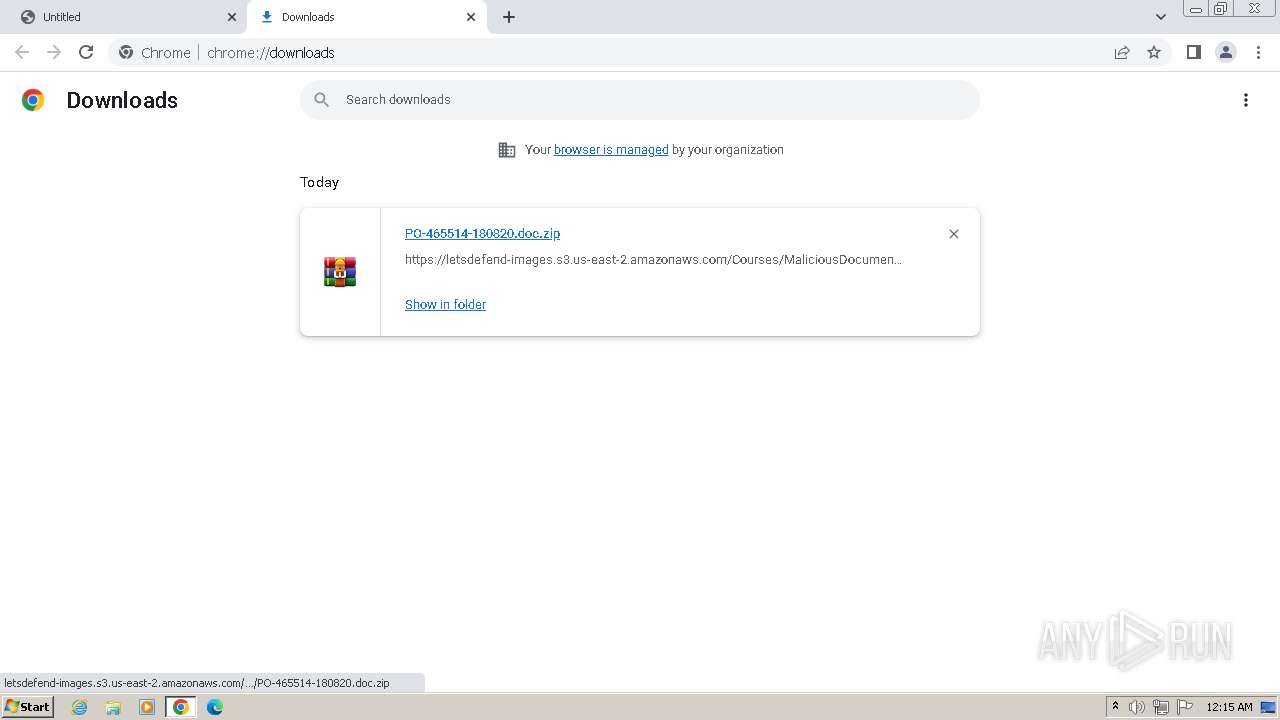1280x720 pixels.
Task: Open the Action Center flag icon
Action: tap(1185, 707)
